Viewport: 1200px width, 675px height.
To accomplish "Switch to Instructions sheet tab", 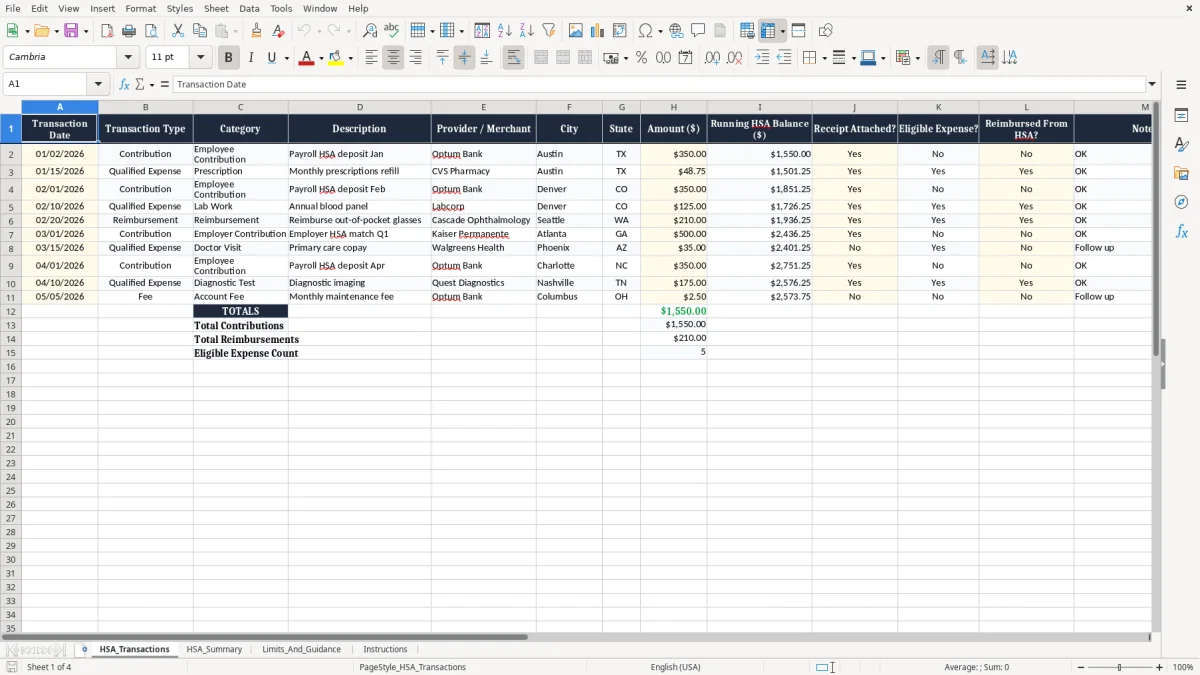I will 385,649.
